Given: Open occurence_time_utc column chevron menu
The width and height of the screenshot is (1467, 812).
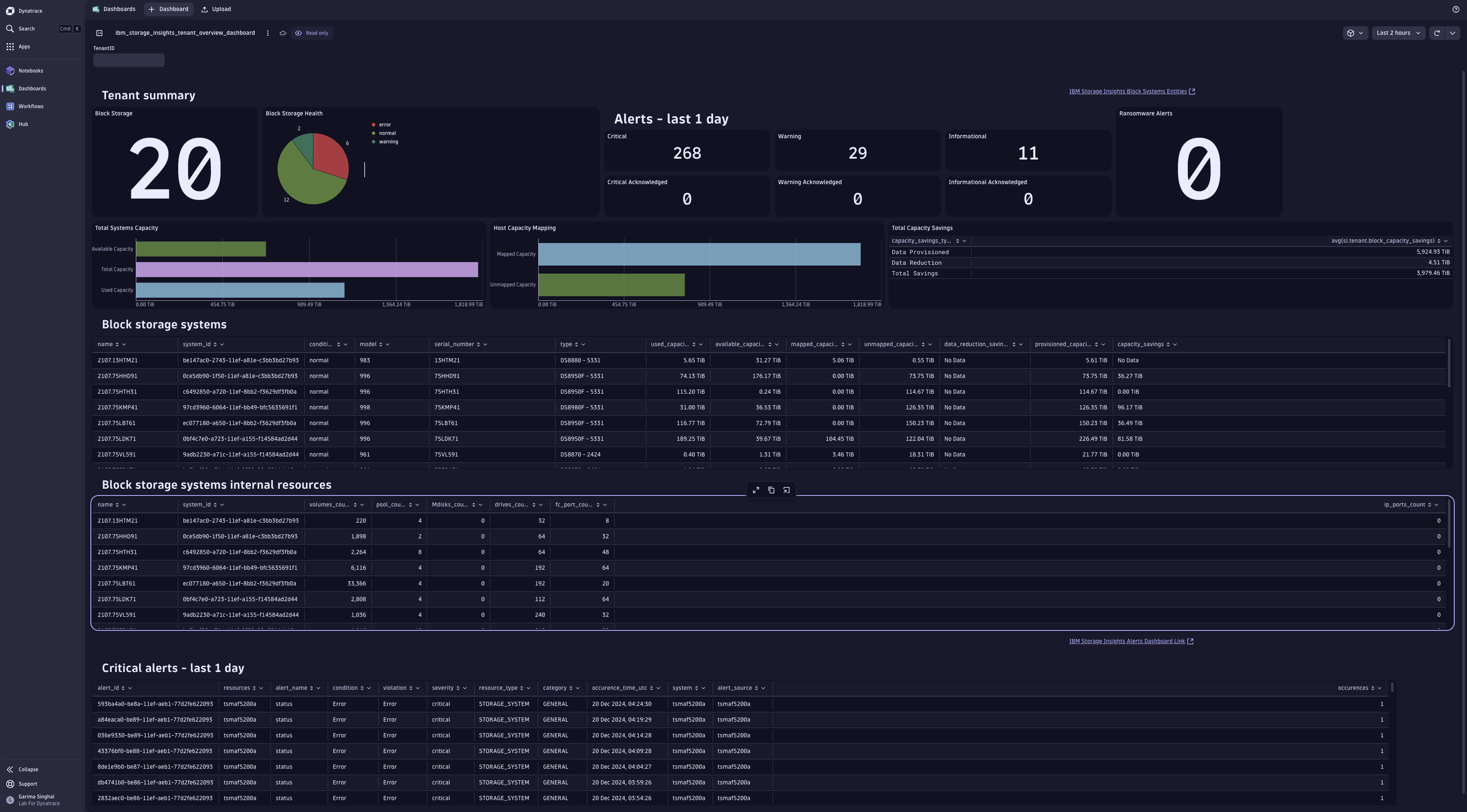Looking at the screenshot, I should pos(658,689).
